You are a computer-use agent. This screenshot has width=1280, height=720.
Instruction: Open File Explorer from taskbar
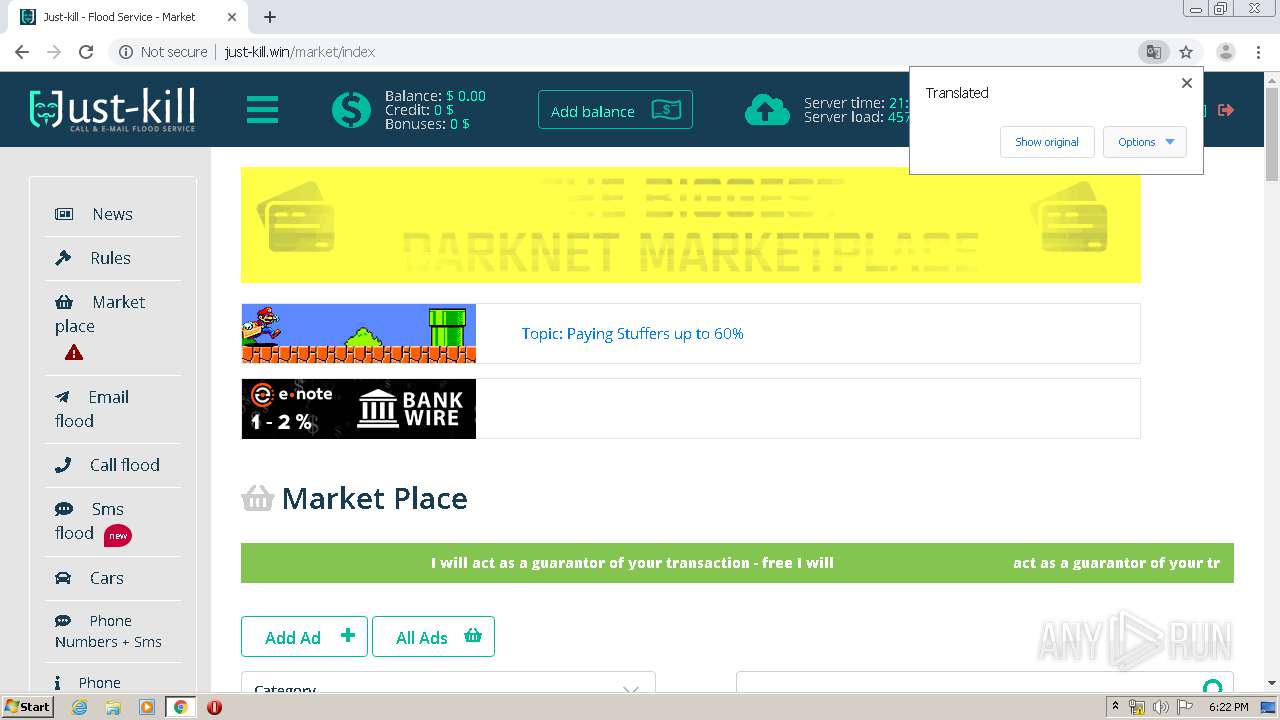(x=113, y=707)
